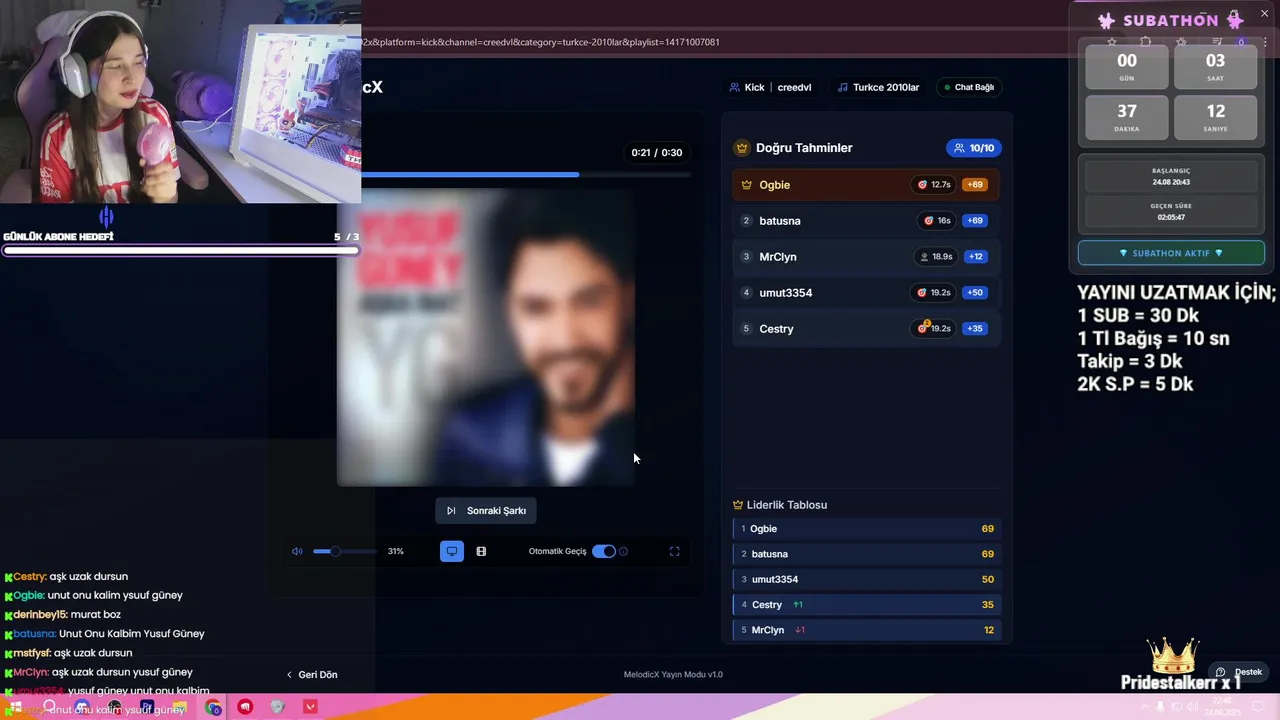Viewport: 1280px width, 720px height.
Task: Click the skip icon in Sonraki Şarkı
Action: (451, 511)
